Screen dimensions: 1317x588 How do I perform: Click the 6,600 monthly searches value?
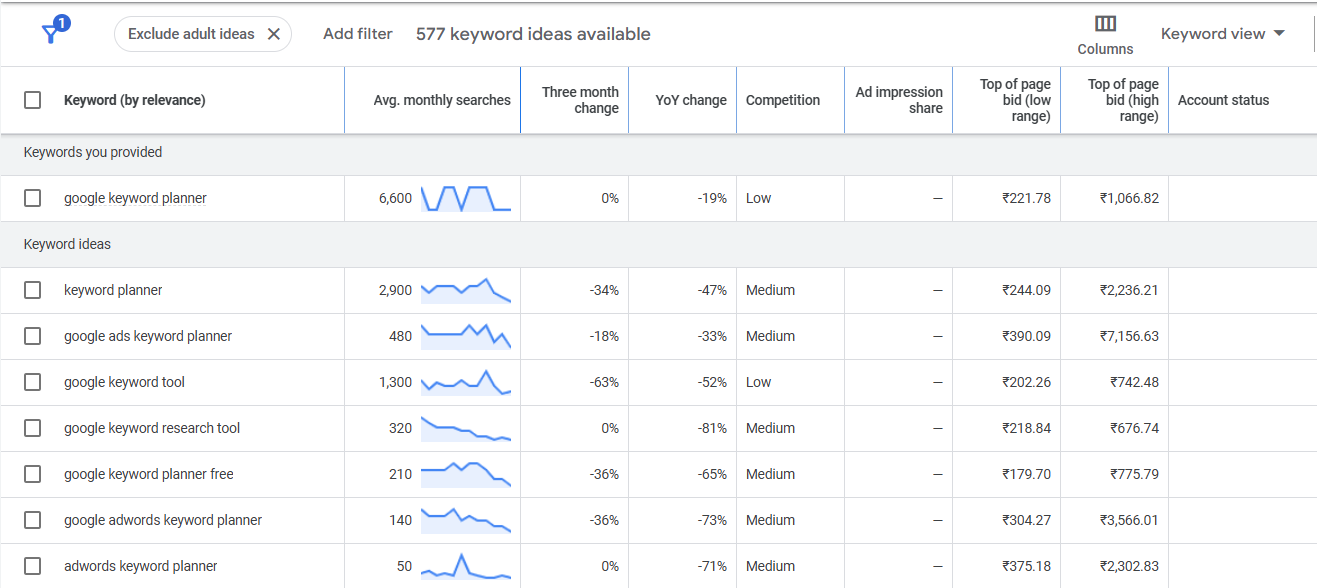click(x=395, y=198)
